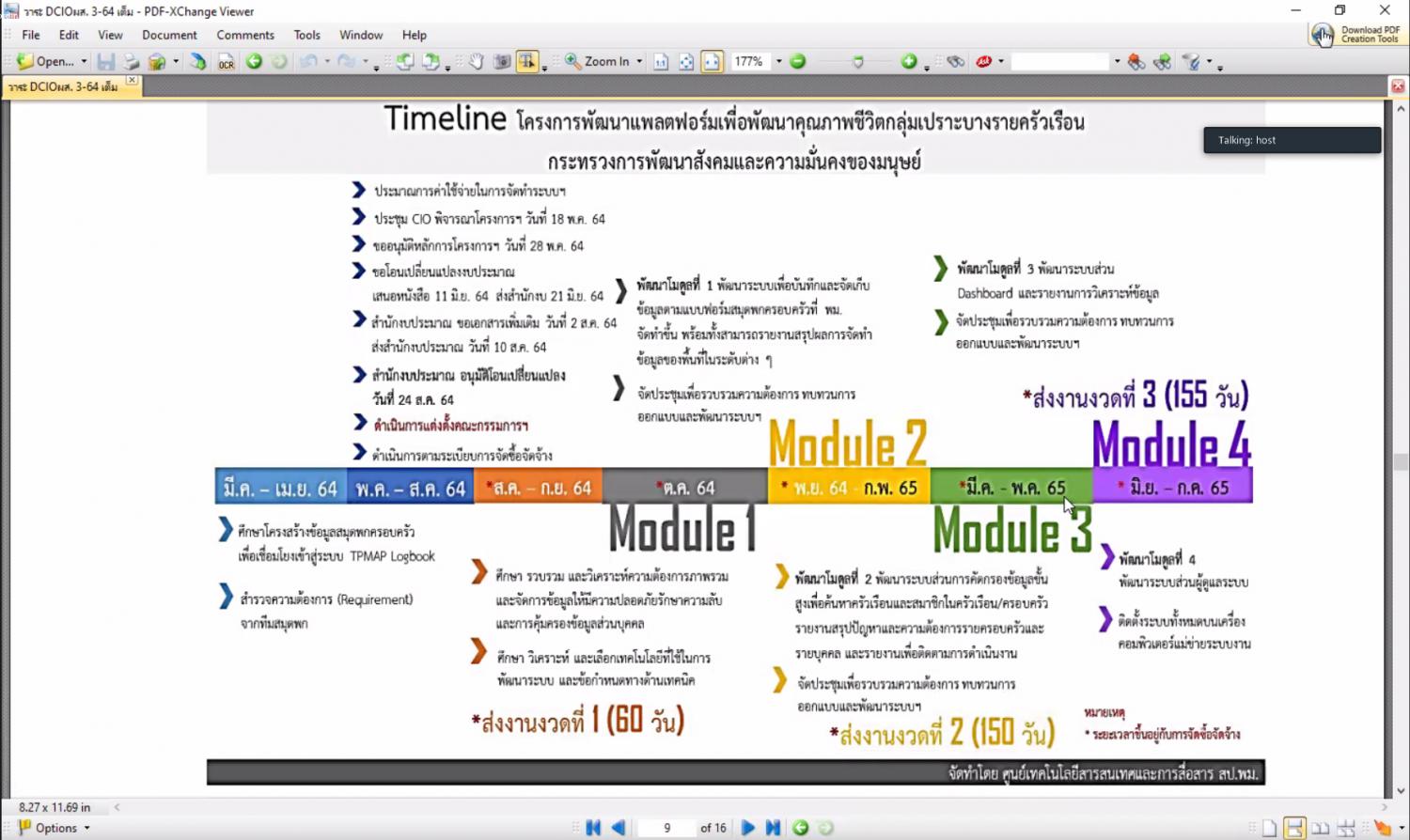
Task: Open the Ask provider dropdown arrow
Action: point(1001,61)
